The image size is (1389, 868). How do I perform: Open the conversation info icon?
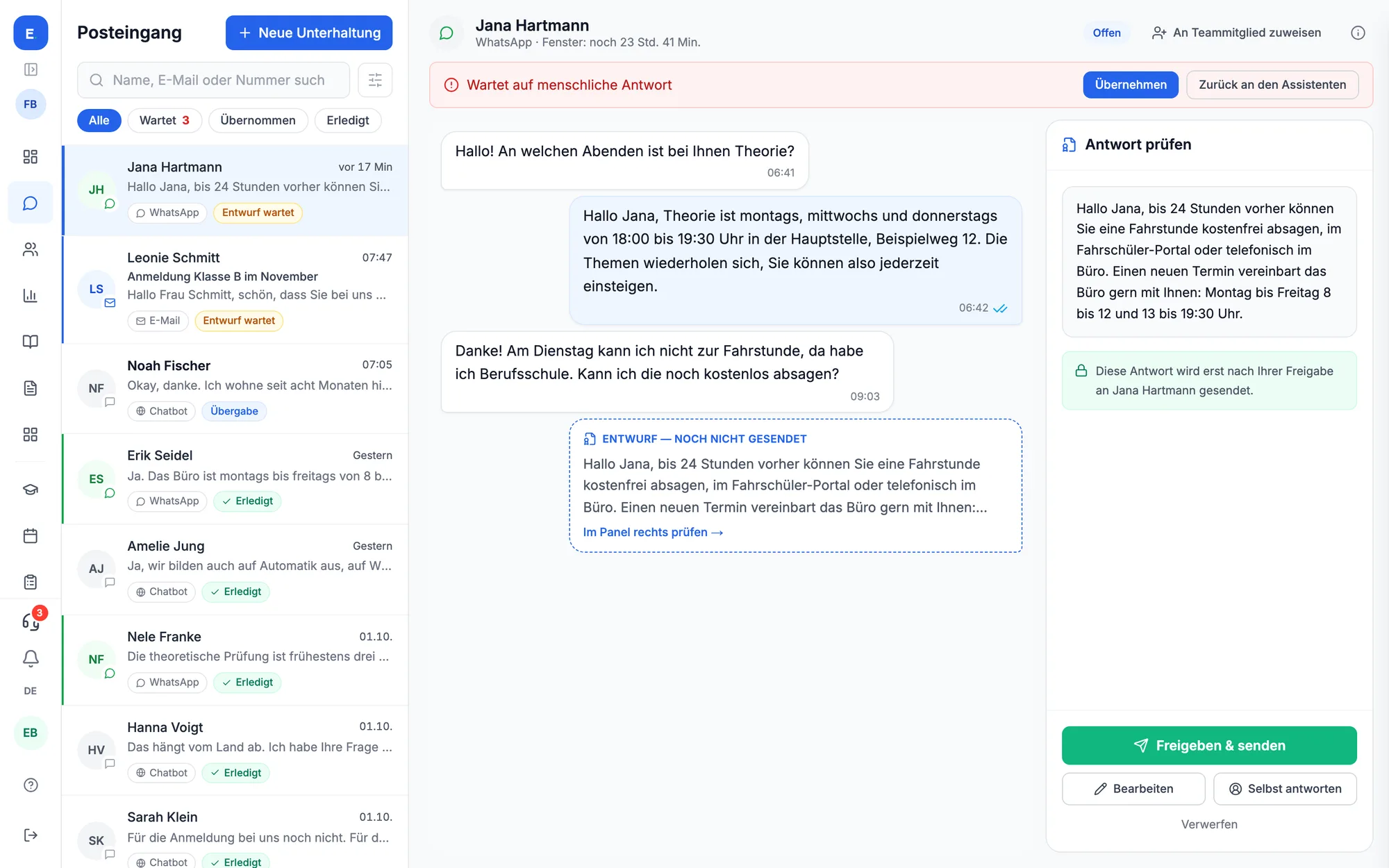pyautogui.click(x=1358, y=33)
